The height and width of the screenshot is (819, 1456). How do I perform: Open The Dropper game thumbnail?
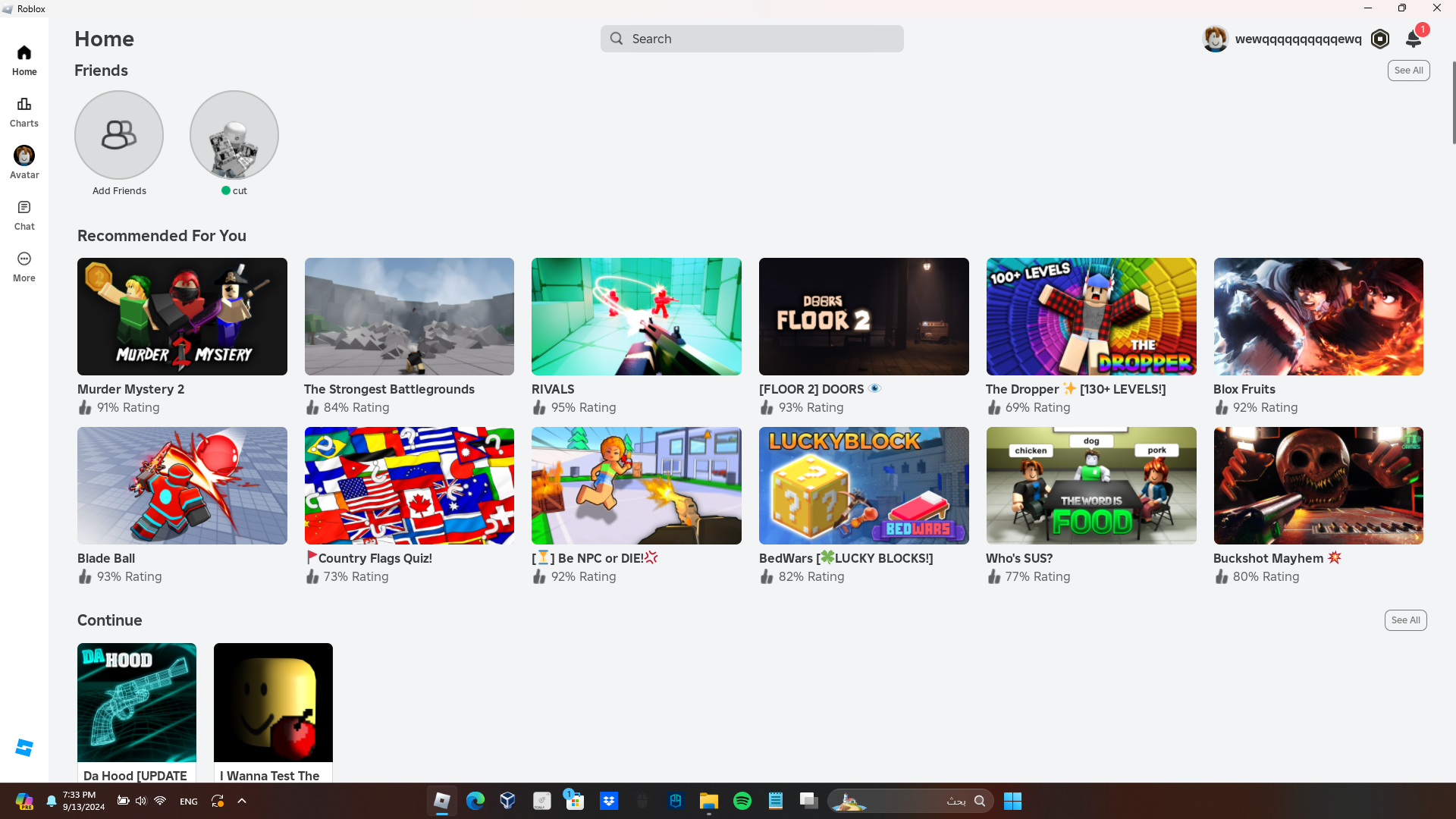pos(1091,316)
